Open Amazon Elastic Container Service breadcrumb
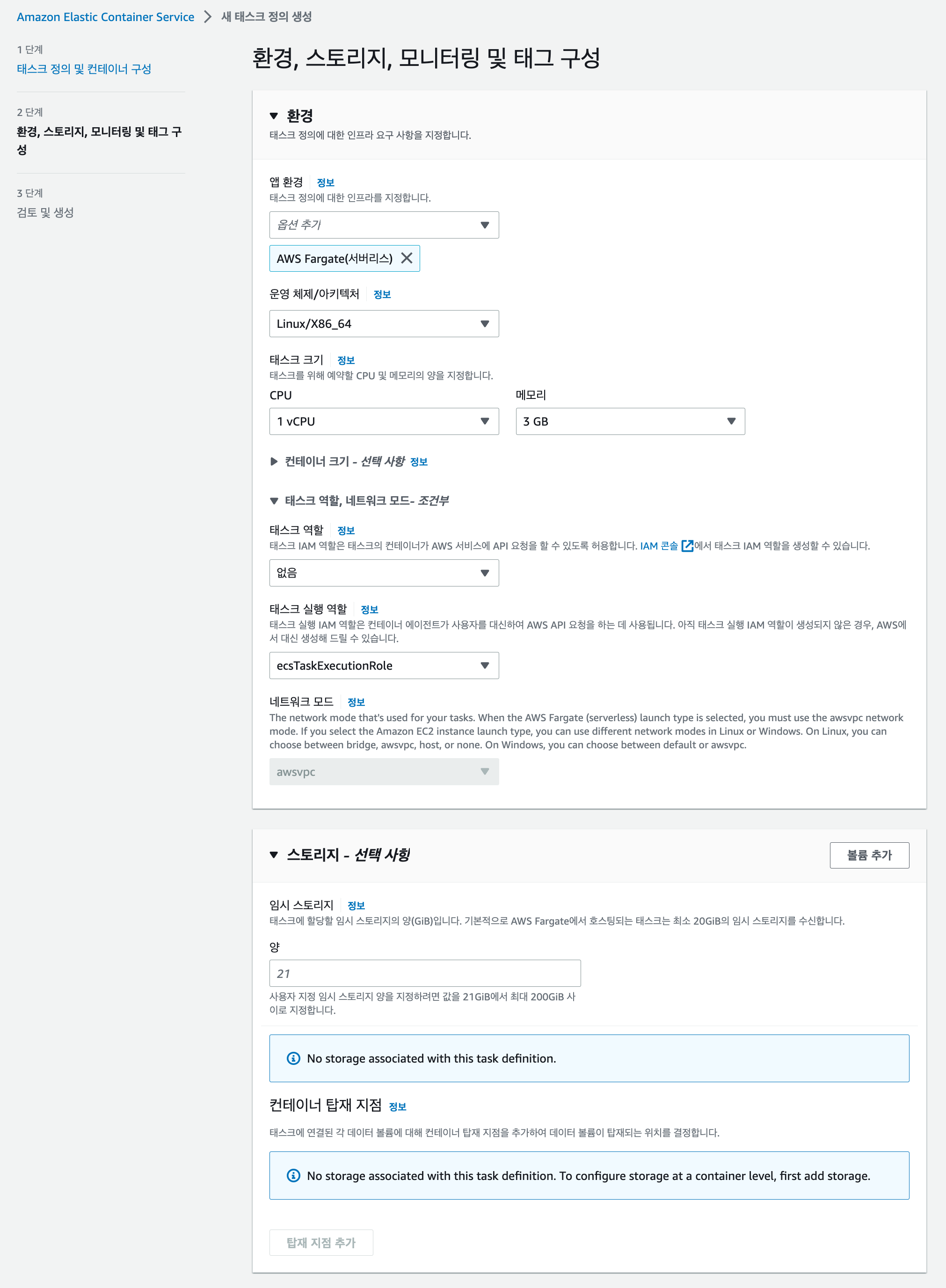This screenshot has height=1288, width=946. click(105, 17)
